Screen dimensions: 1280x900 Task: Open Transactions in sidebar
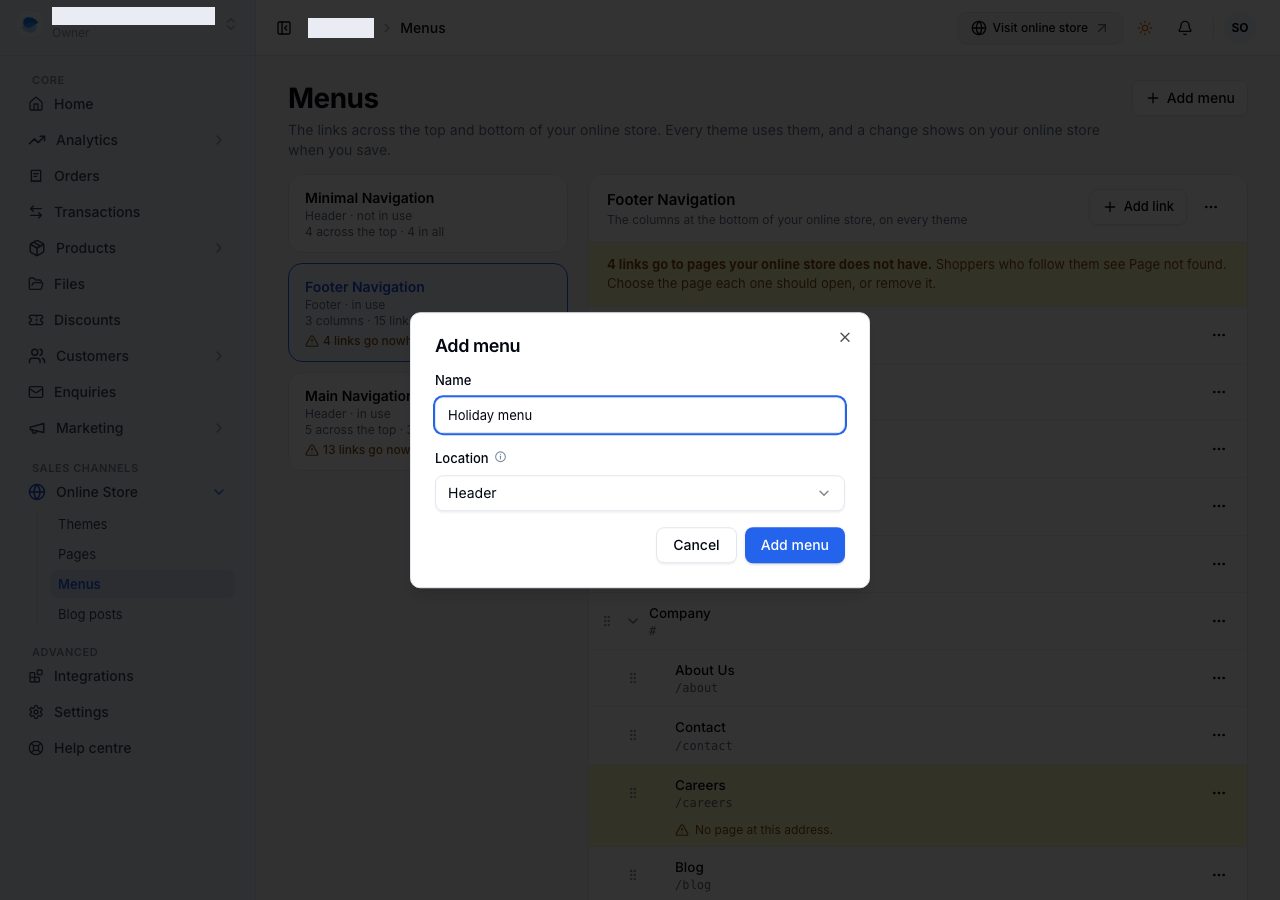coord(128,212)
